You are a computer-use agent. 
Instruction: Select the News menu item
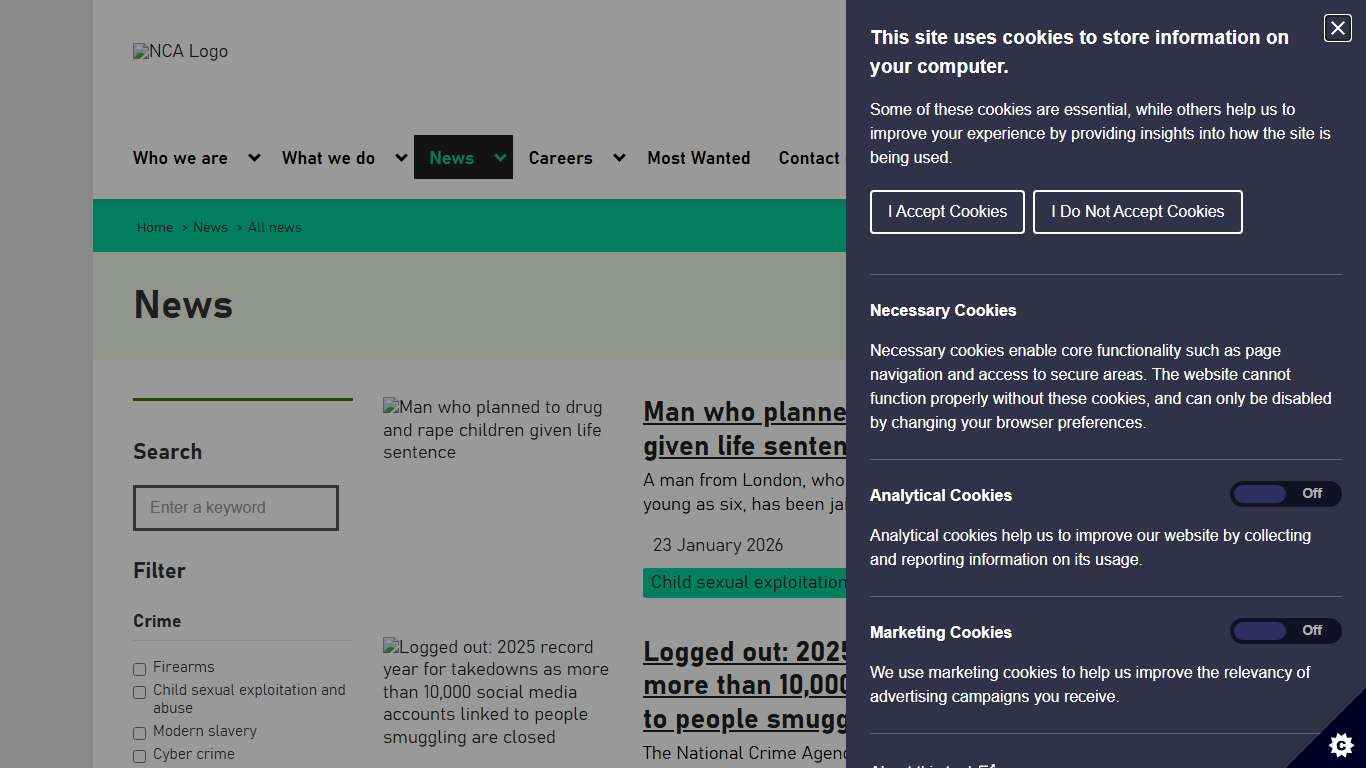[x=451, y=157]
